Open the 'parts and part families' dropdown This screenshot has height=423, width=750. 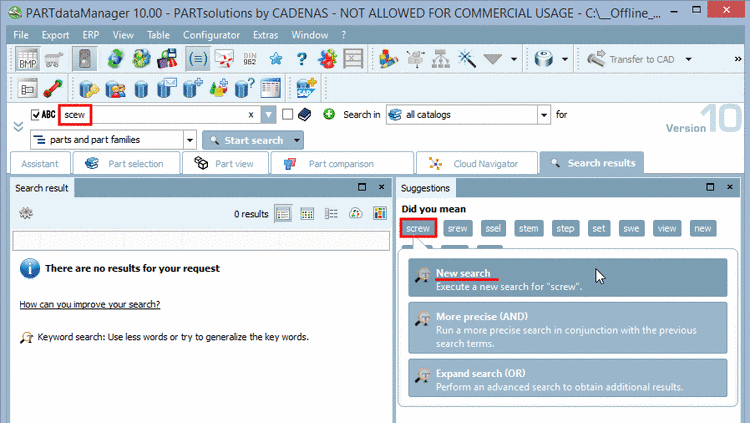[190, 140]
